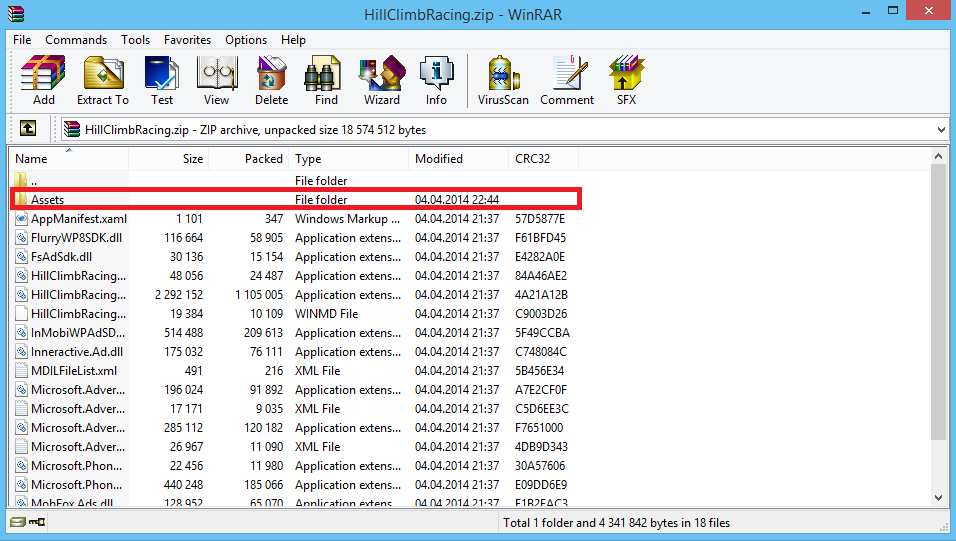
Task: Click the parent folder ".." icon
Action: pyautogui.click(x=21, y=181)
